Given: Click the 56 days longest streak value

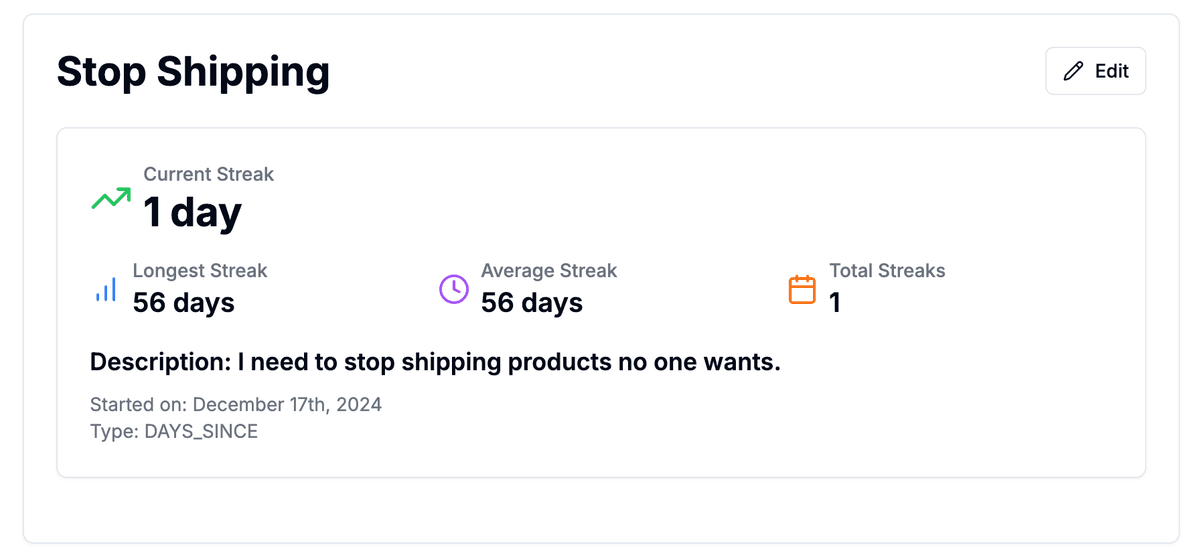Looking at the screenshot, I should (x=184, y=302).
